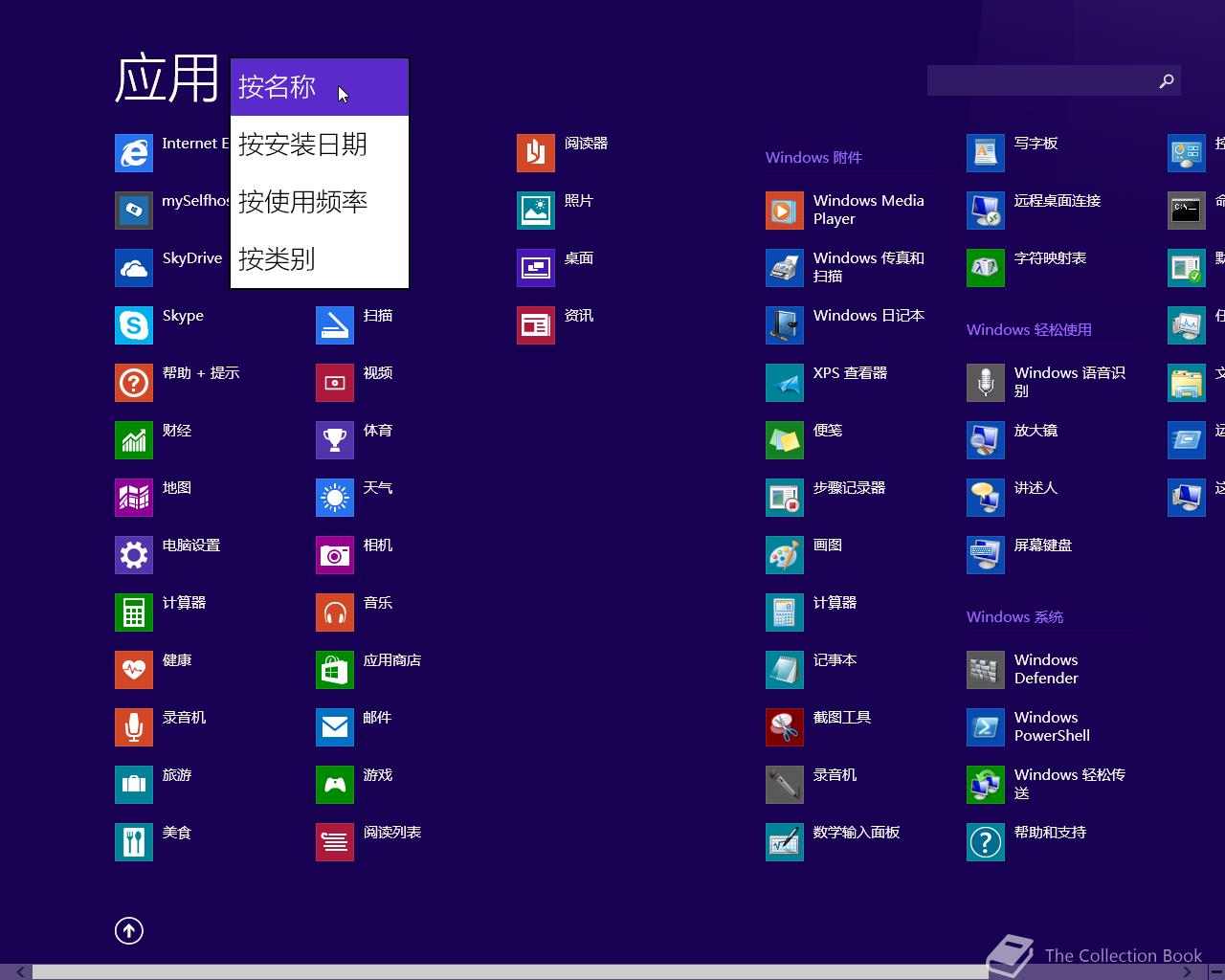Viewport: 1225px width, 980px height.
Task: Choose sort option 按使用频率
Action: click(320, 202)
